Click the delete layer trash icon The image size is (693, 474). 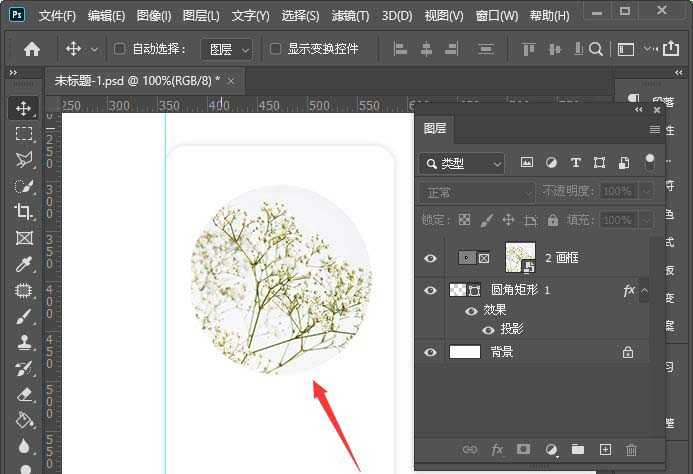[x=631, y=451]
